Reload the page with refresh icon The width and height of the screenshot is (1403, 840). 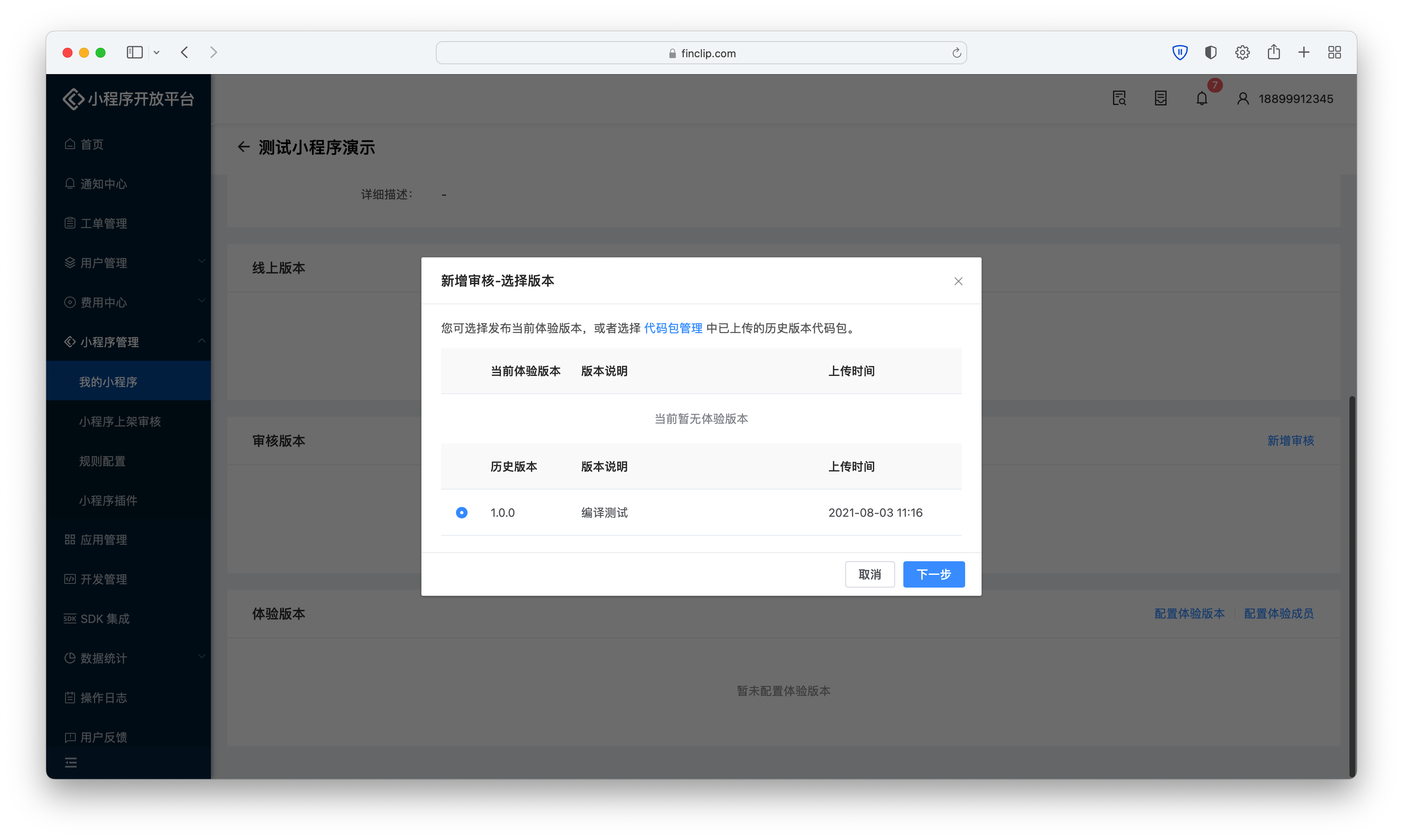956,53
